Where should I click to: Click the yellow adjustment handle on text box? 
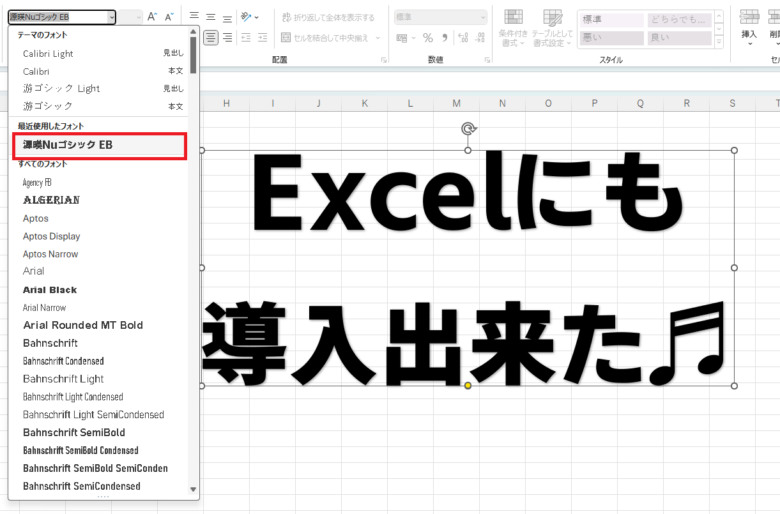pos(468,386)
